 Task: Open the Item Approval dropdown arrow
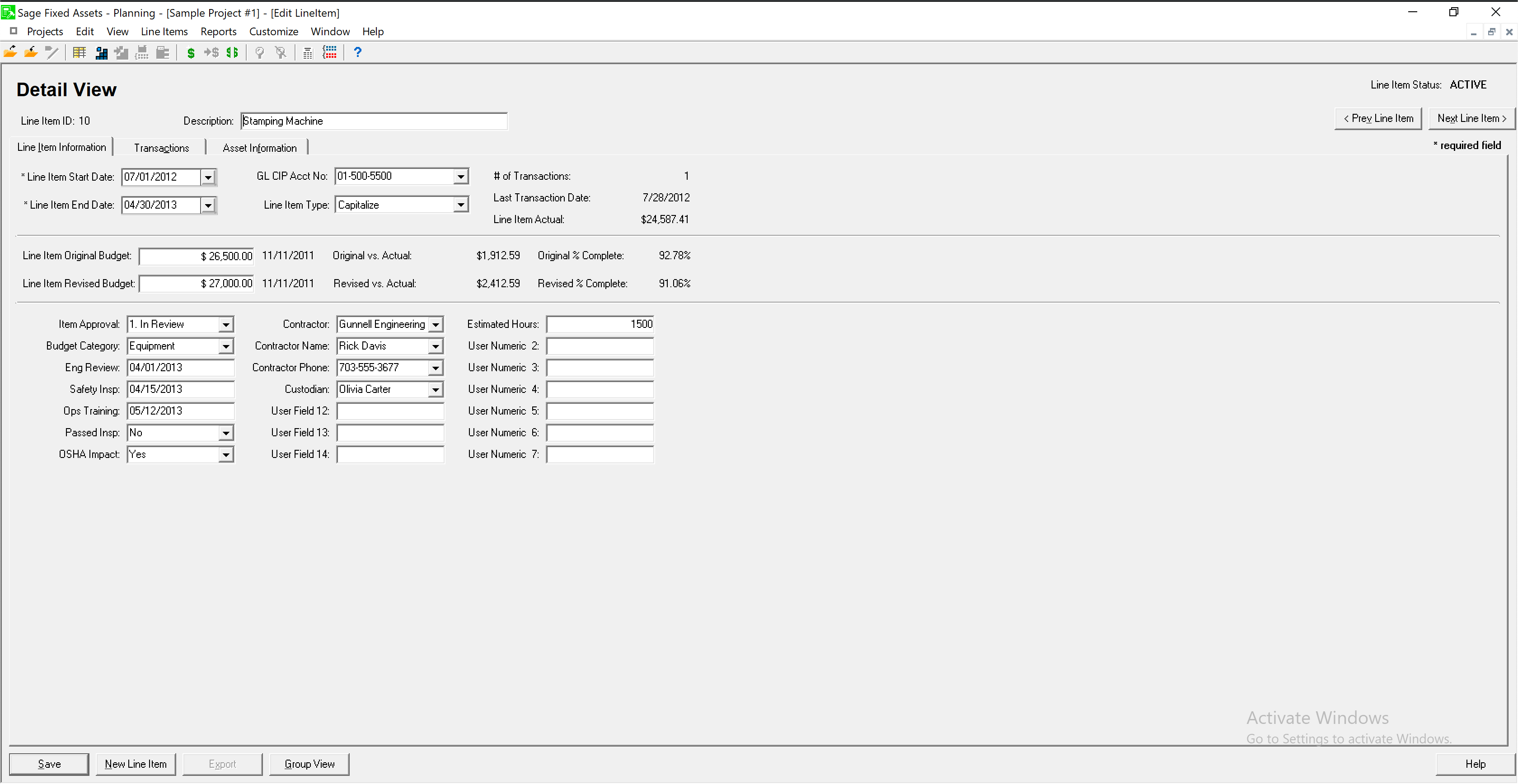(226, 325)
